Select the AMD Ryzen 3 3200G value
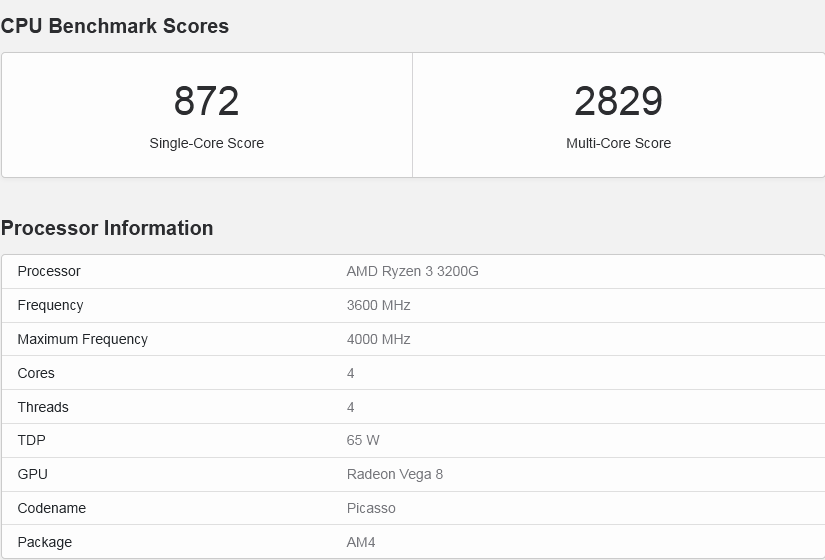825x560 pixels. [x=412, y=271]
